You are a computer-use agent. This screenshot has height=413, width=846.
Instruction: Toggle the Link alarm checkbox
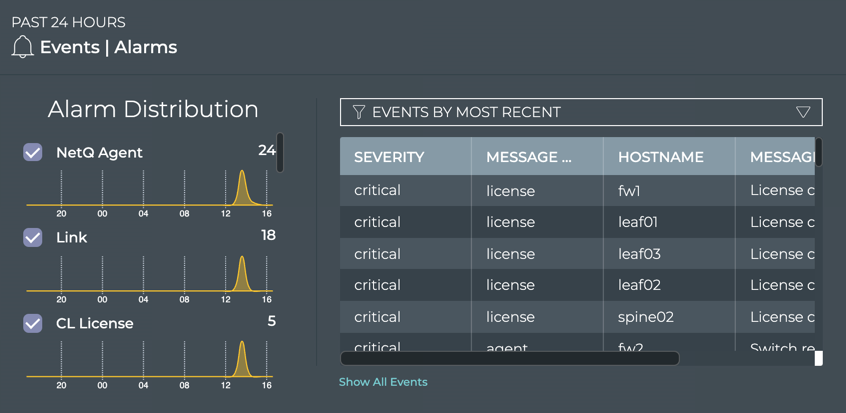coord(33,237)
